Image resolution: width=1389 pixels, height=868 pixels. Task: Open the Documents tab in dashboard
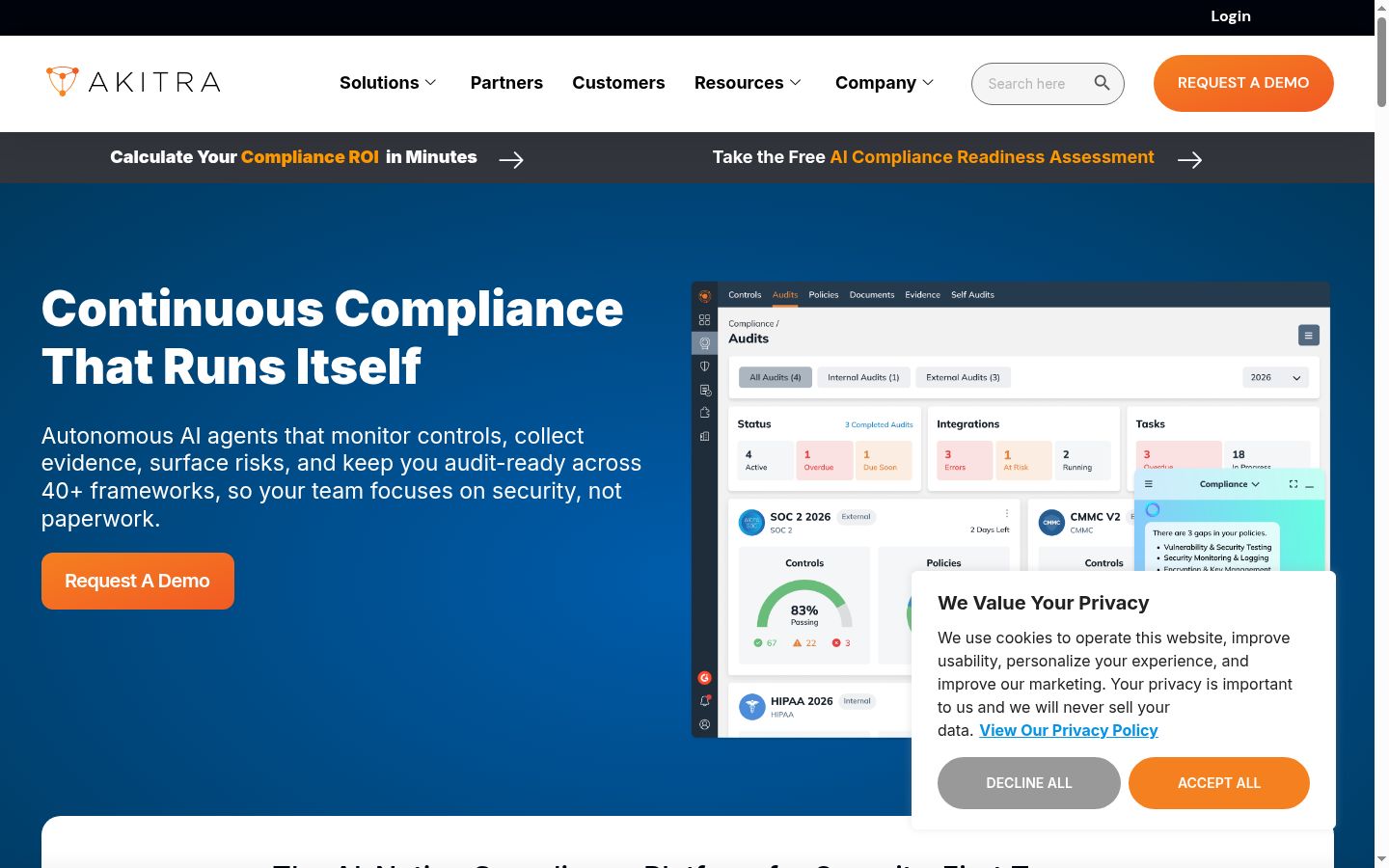click(872, 295)
